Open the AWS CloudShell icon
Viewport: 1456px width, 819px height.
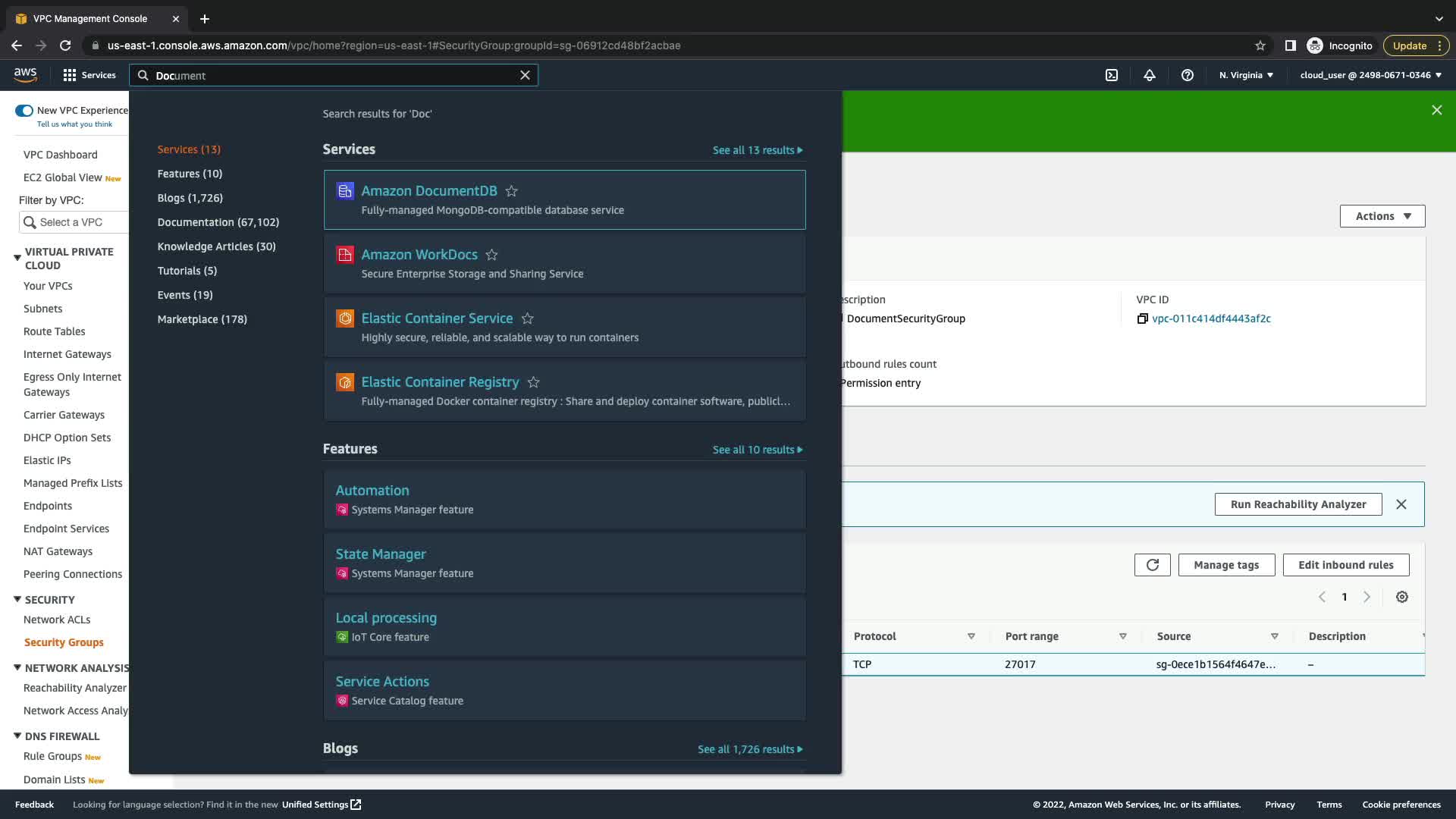(1112, 75)
